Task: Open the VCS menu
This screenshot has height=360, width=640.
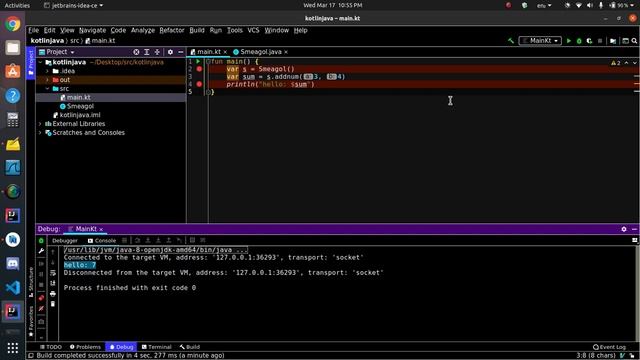Action: tap(253, 30)
